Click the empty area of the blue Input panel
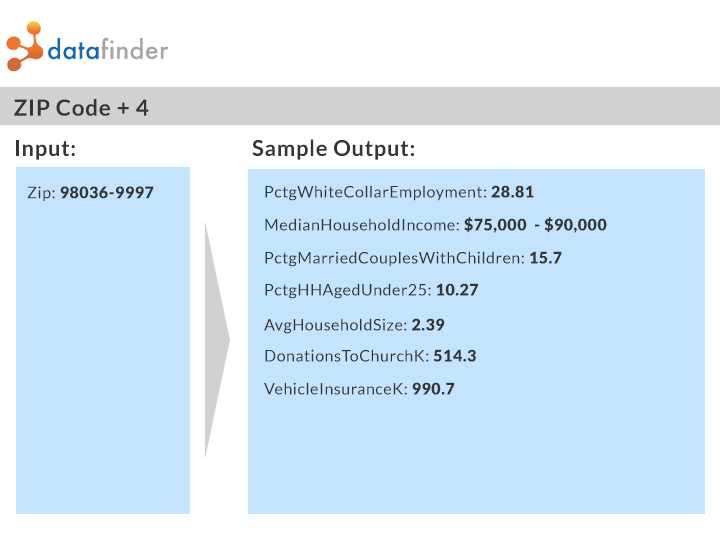 103,358
